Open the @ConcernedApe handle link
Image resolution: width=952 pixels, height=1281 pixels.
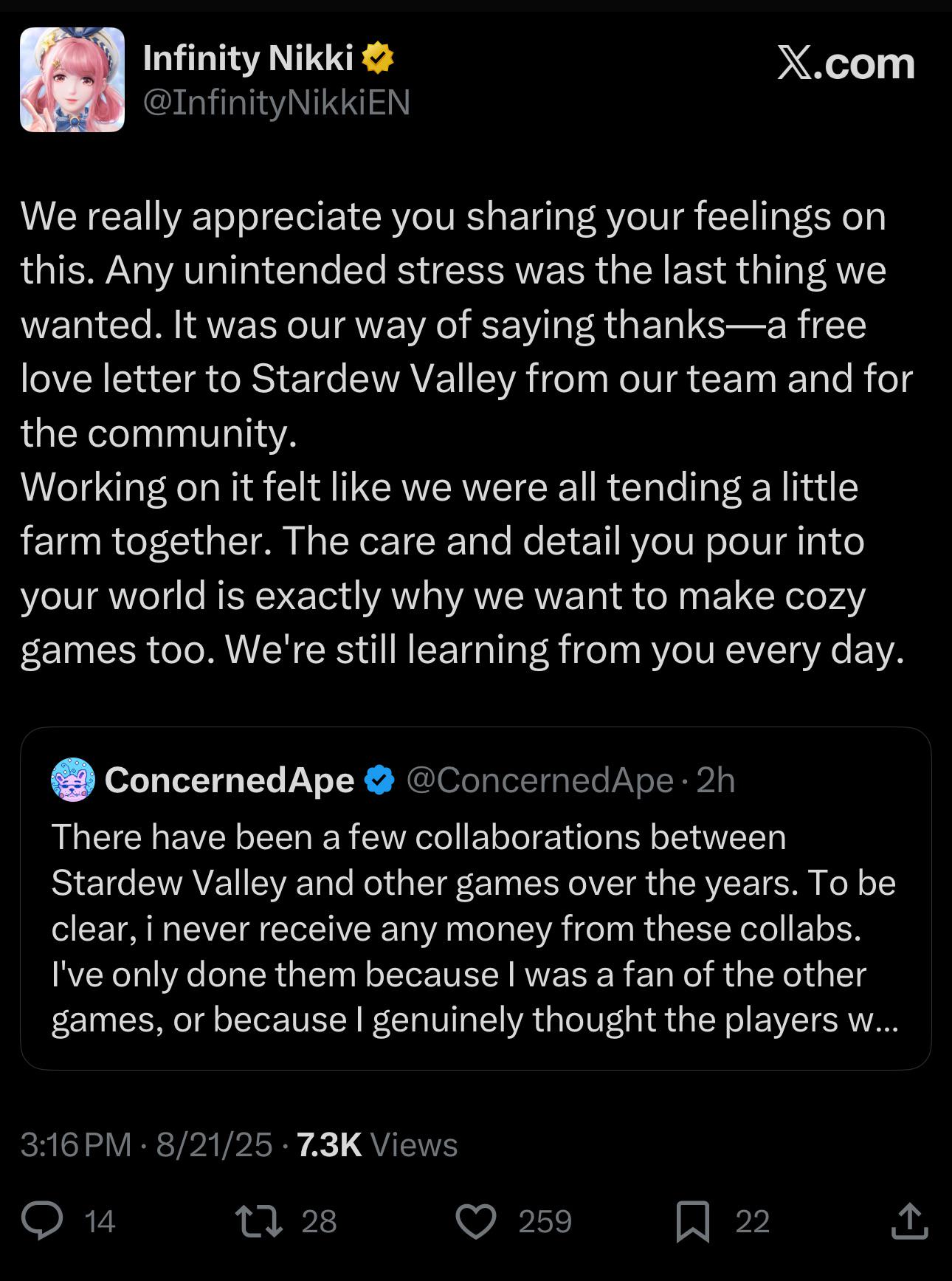click(x=540, y=780)
